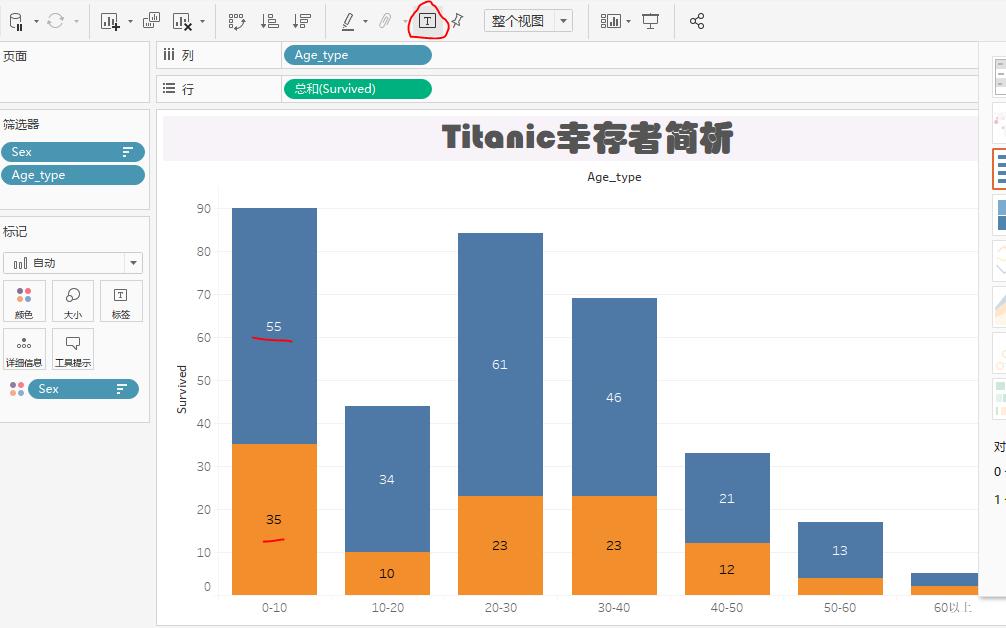
Task: Swap rows and columns with the toolbar icon
Action: point(237,21)
